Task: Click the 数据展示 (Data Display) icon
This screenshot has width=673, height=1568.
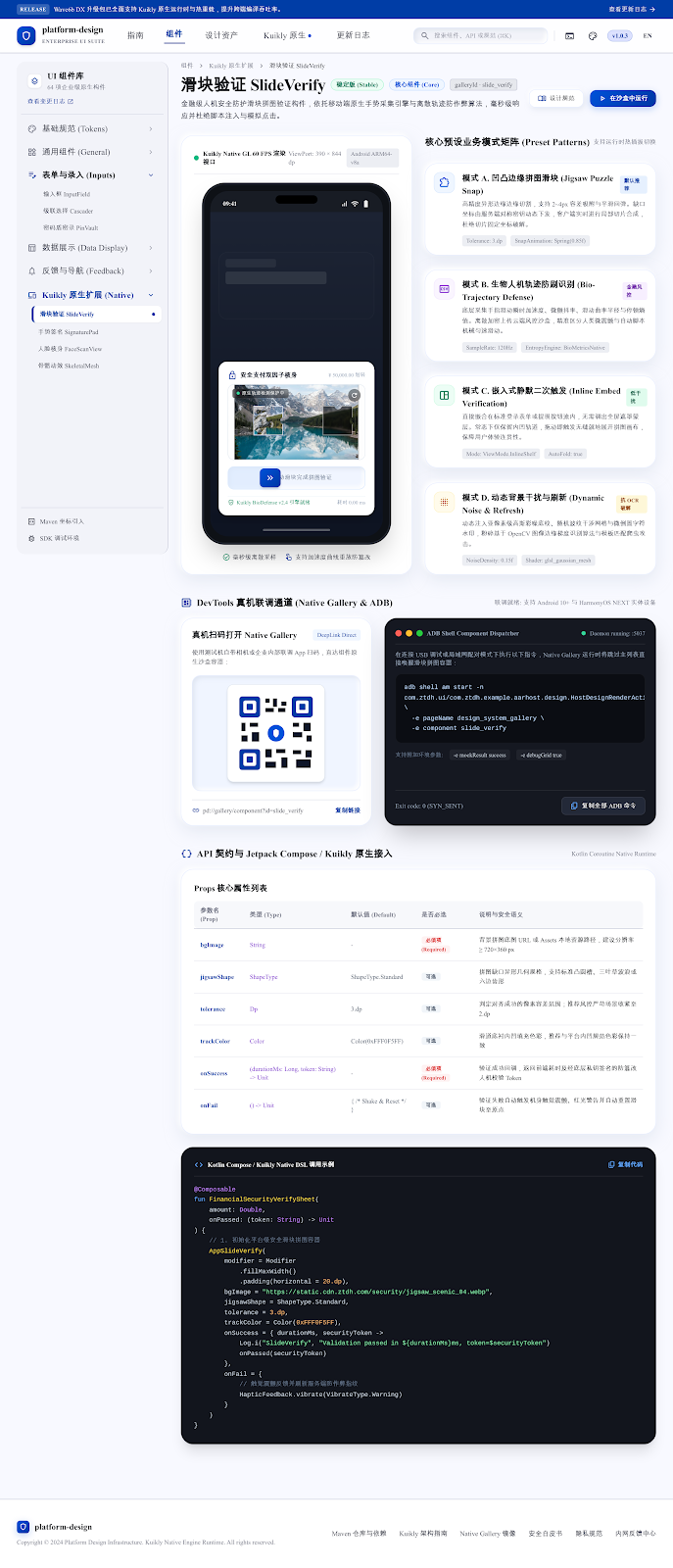Action: pyautogui.click(x=32, y=248)
